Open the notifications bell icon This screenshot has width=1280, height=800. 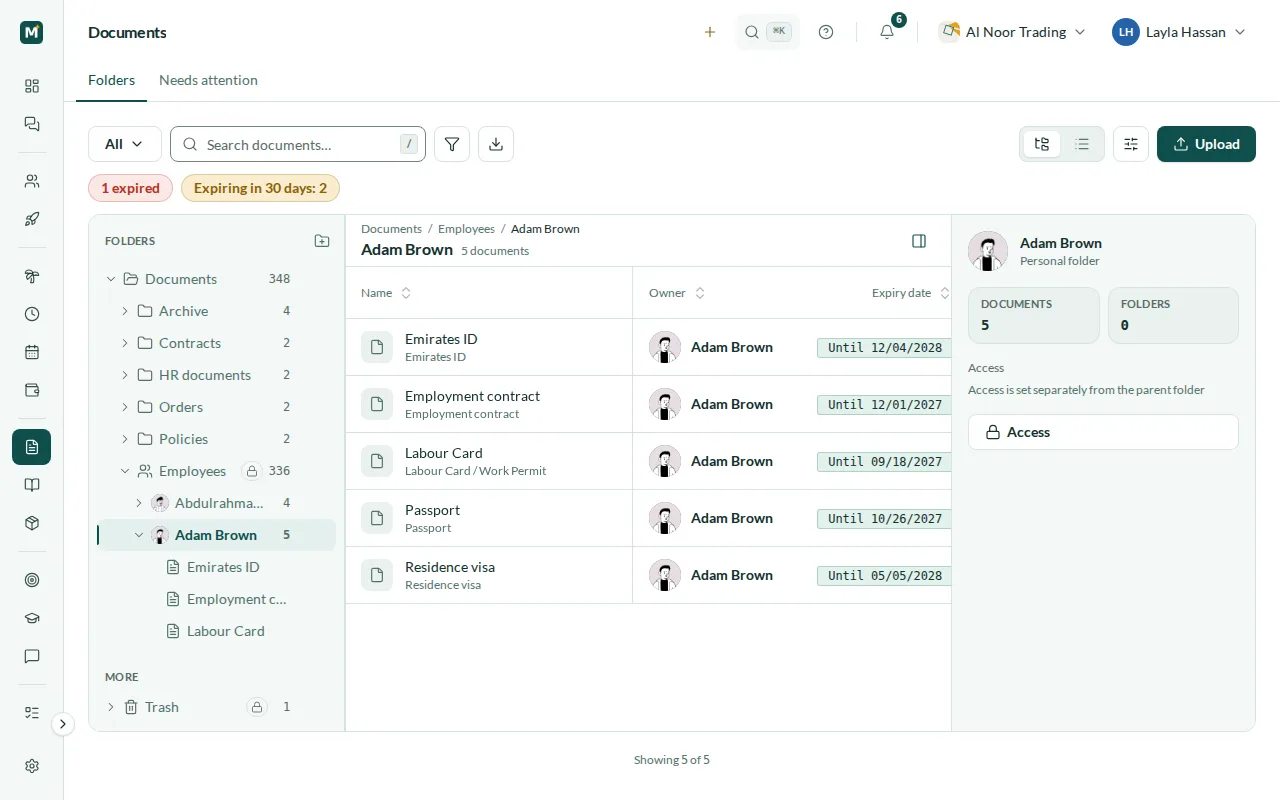pos(887,32)
